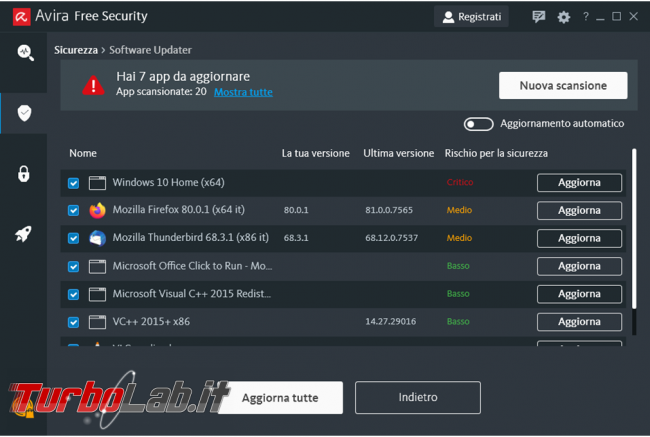The width and height of the screenshot is (650, 437).
Task: Open the Privacy padlock sidebar icon
Action: click(x=24, y=174)
